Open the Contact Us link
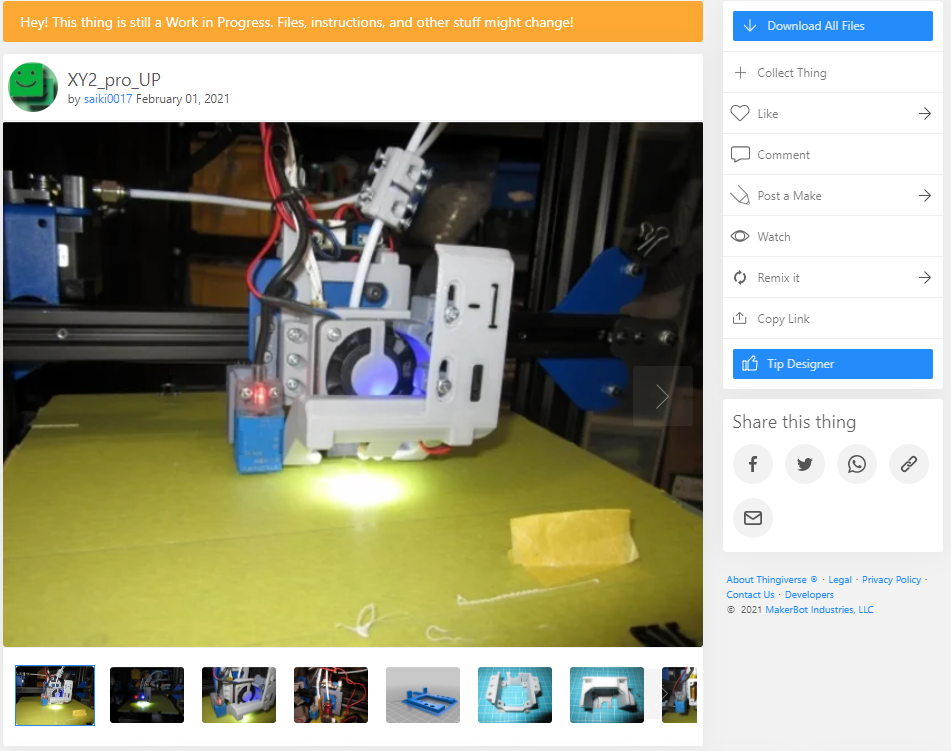951x751 pixels. click(750, 594)
